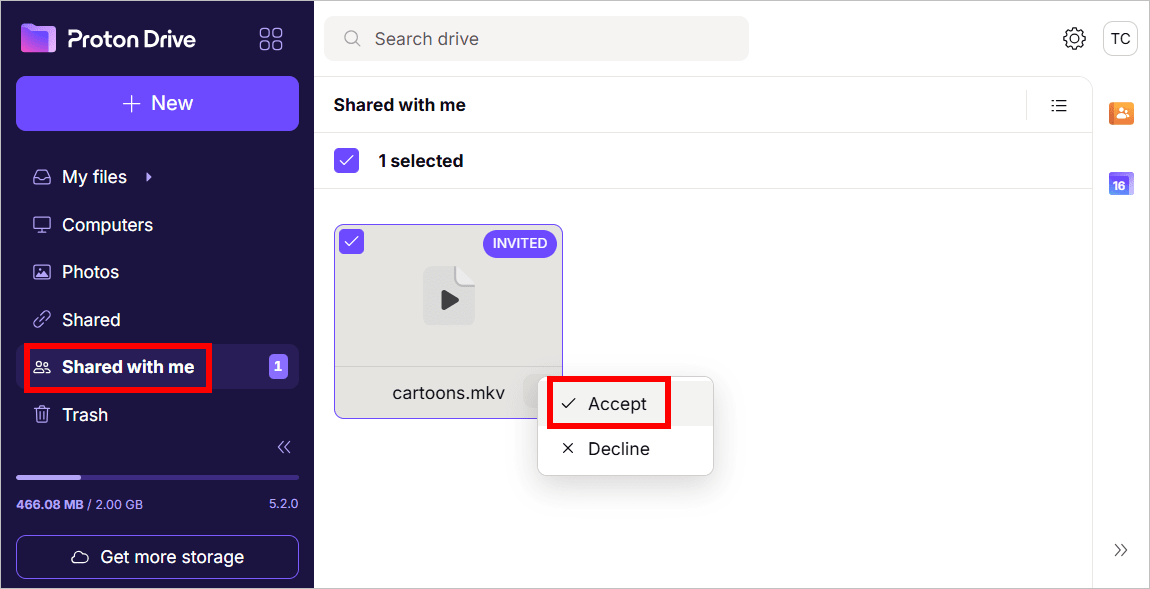Open the Shared with me section
Image resolution: width=1150 pixels, height=589 pixels.
point(157,367)
